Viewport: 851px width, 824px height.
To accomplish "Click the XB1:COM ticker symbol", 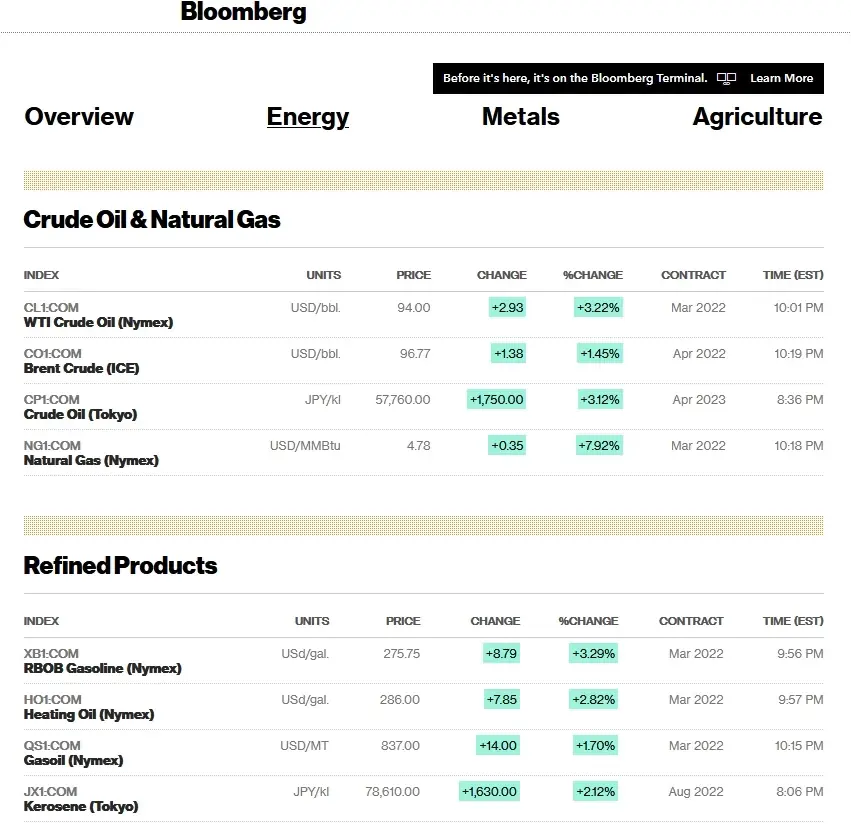I will click(51, 654).
